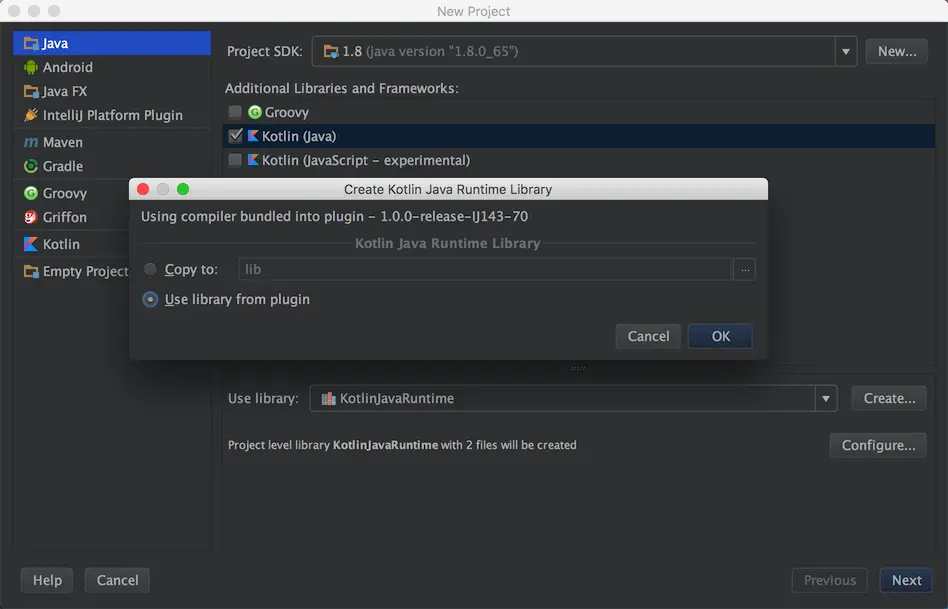The image size is (948, 609).
Task: Click the Empty Project folder icon
Action: coord(31,271)
